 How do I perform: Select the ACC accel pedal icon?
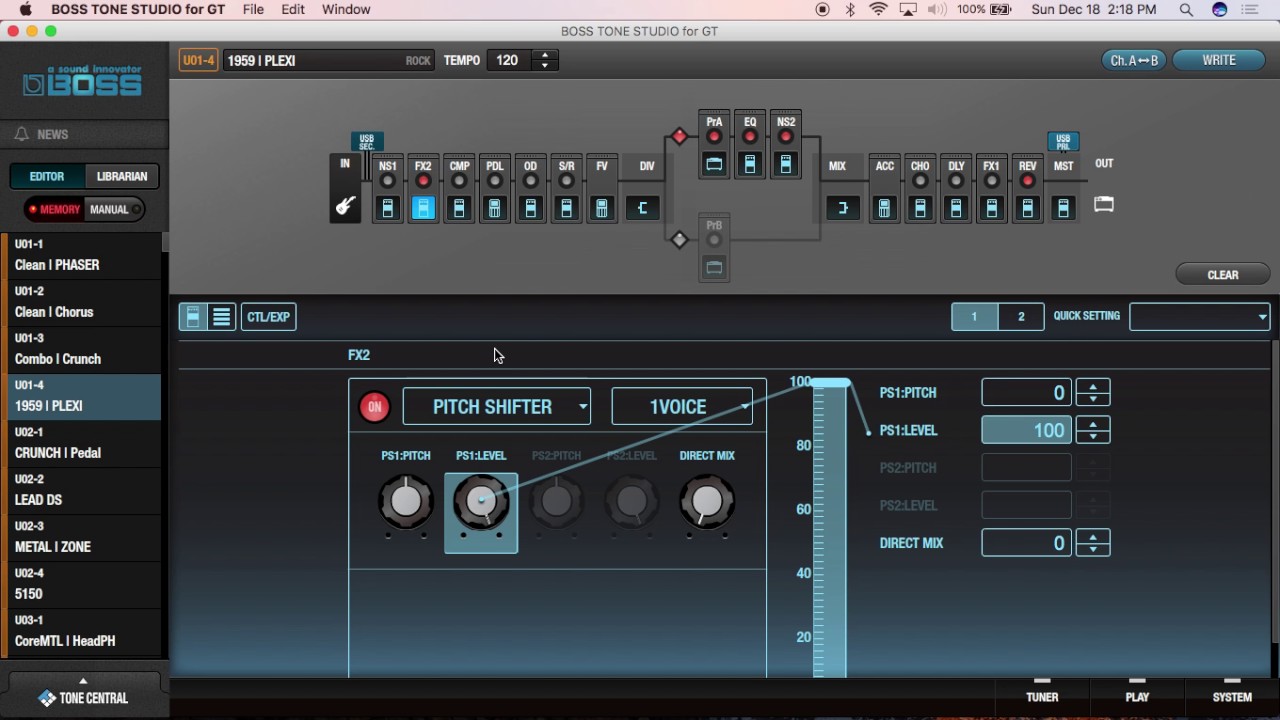coord(884,209)
